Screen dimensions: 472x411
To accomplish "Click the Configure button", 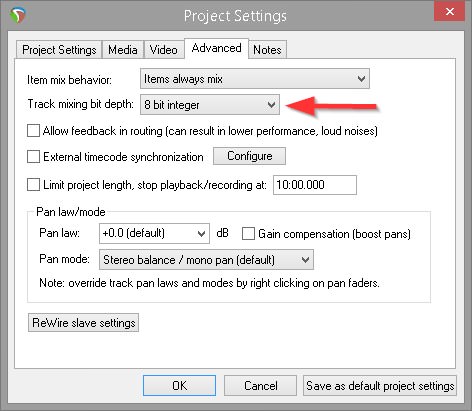I will pos(249,156).
